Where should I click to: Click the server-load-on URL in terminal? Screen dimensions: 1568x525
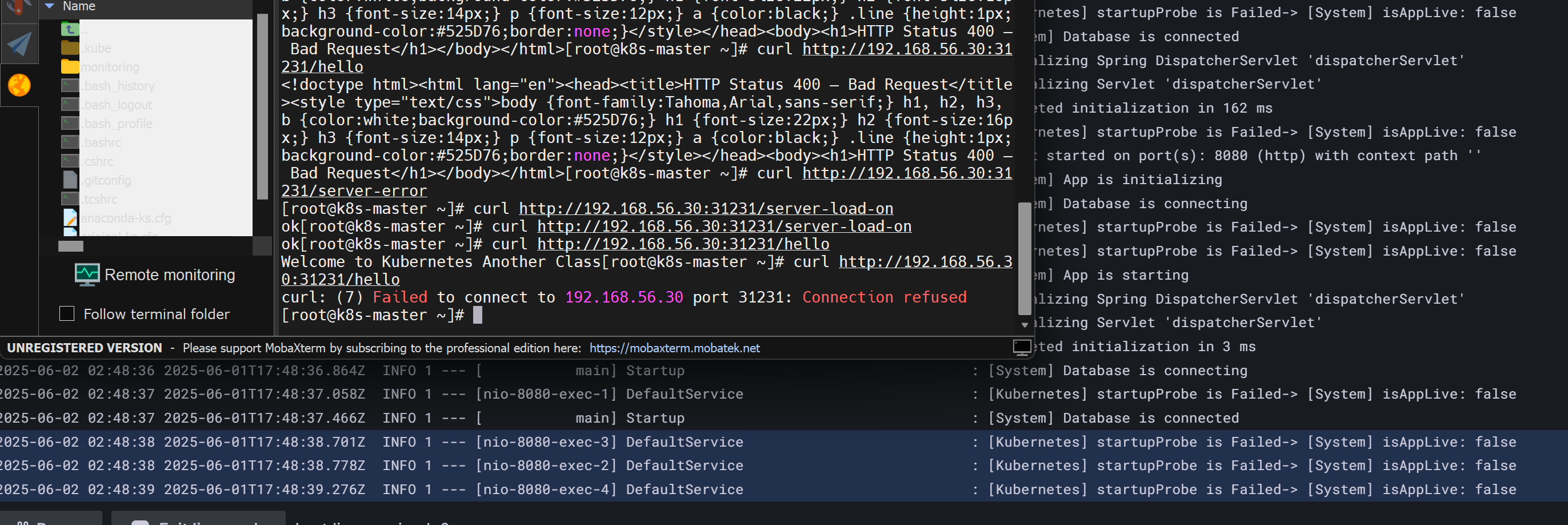point(706,208)
